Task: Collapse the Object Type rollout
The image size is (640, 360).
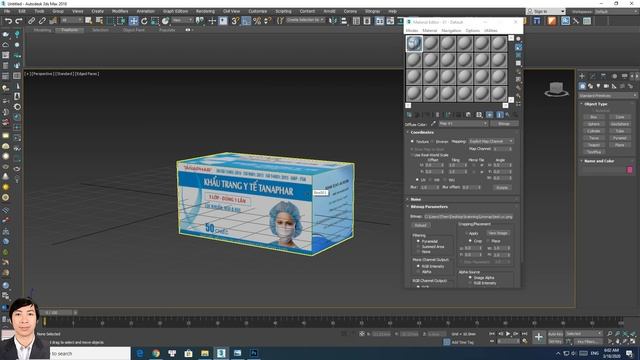Action: pyautogui.click(x=595, y=104)
